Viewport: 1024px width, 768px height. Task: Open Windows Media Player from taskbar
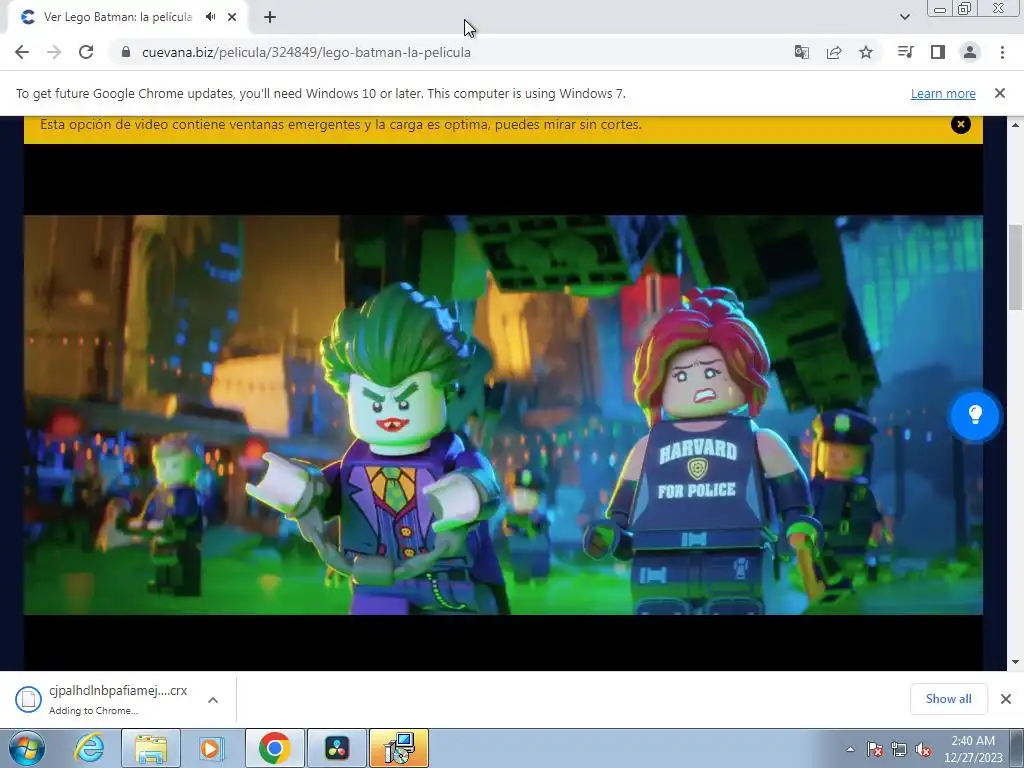point(212,748)
